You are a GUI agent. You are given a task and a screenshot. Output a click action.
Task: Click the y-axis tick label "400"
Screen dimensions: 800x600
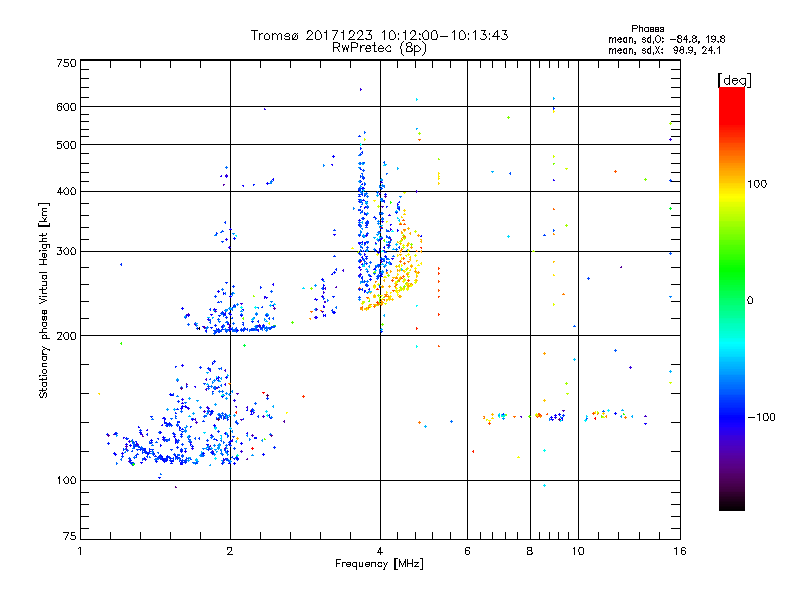coord(67,191)
